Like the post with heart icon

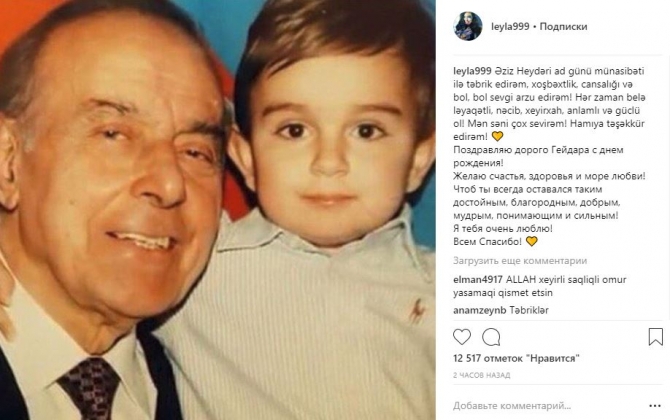(462, 337)
